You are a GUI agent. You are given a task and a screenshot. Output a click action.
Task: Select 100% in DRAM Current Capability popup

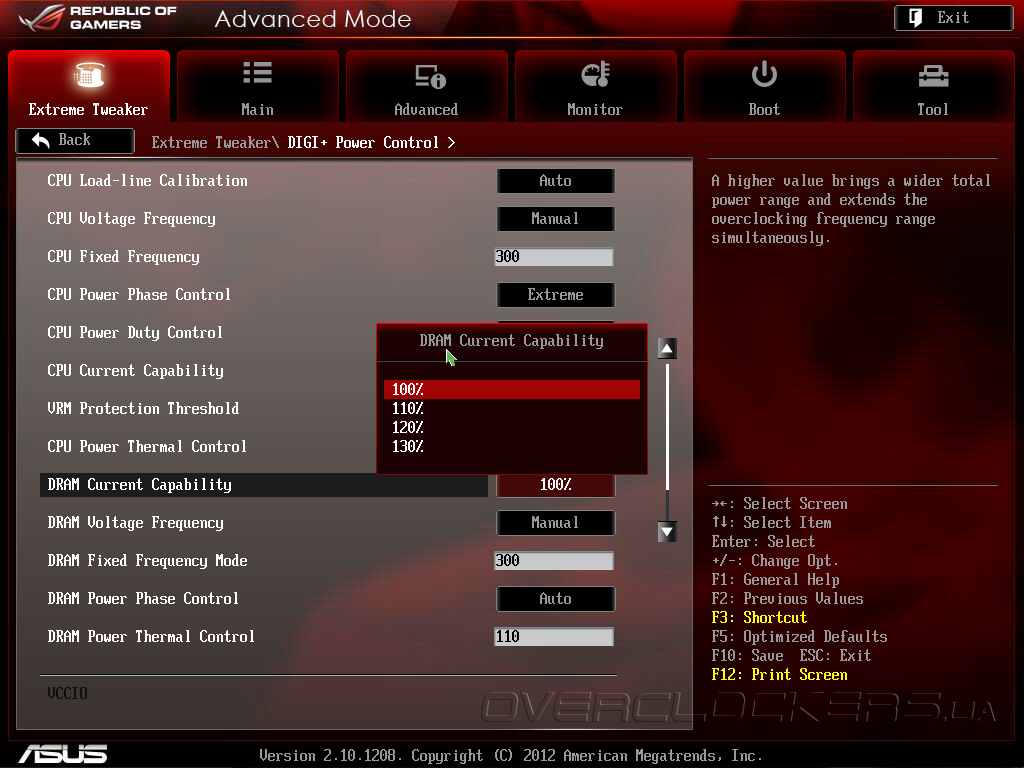(512, 389)
